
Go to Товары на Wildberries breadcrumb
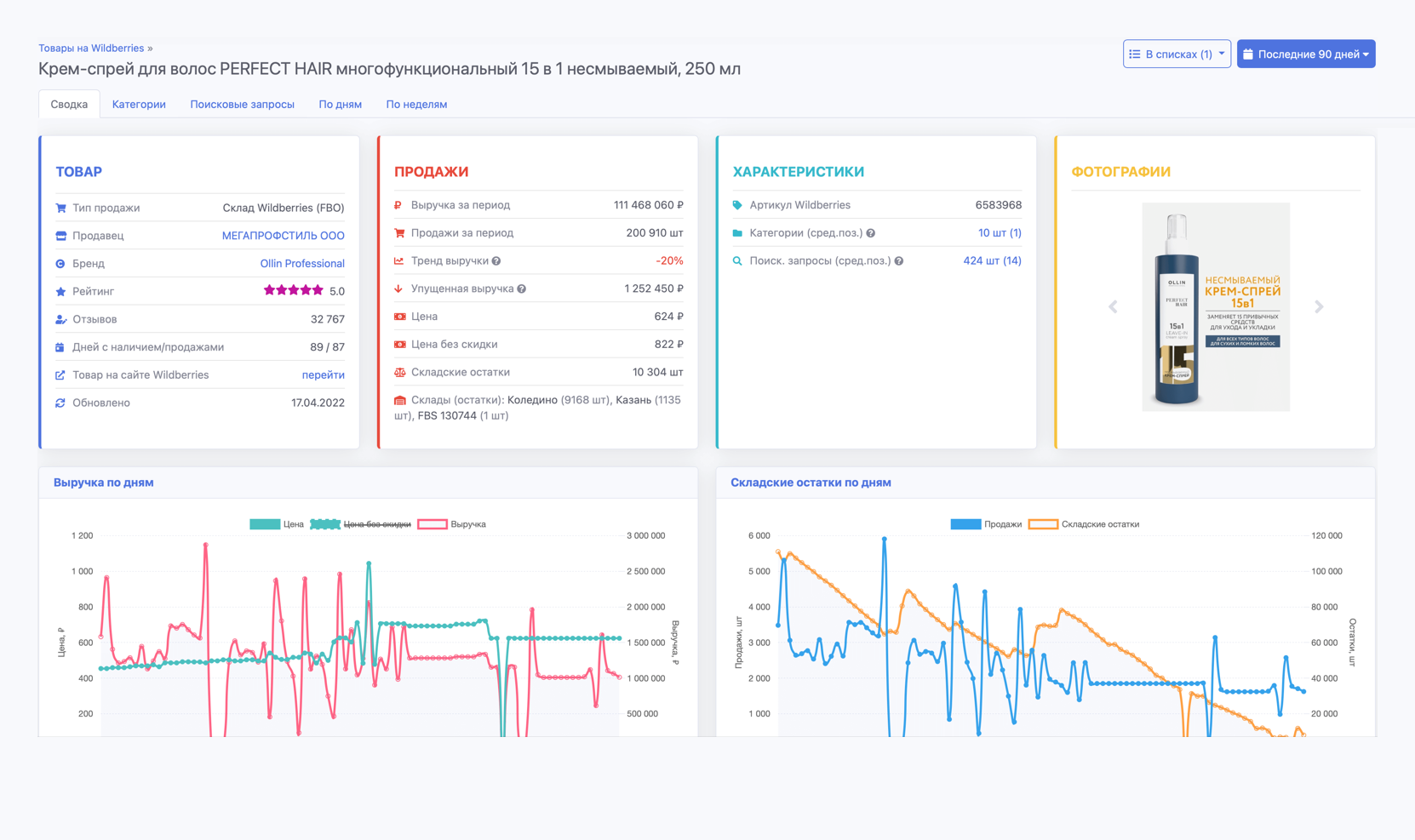(91, 48)
